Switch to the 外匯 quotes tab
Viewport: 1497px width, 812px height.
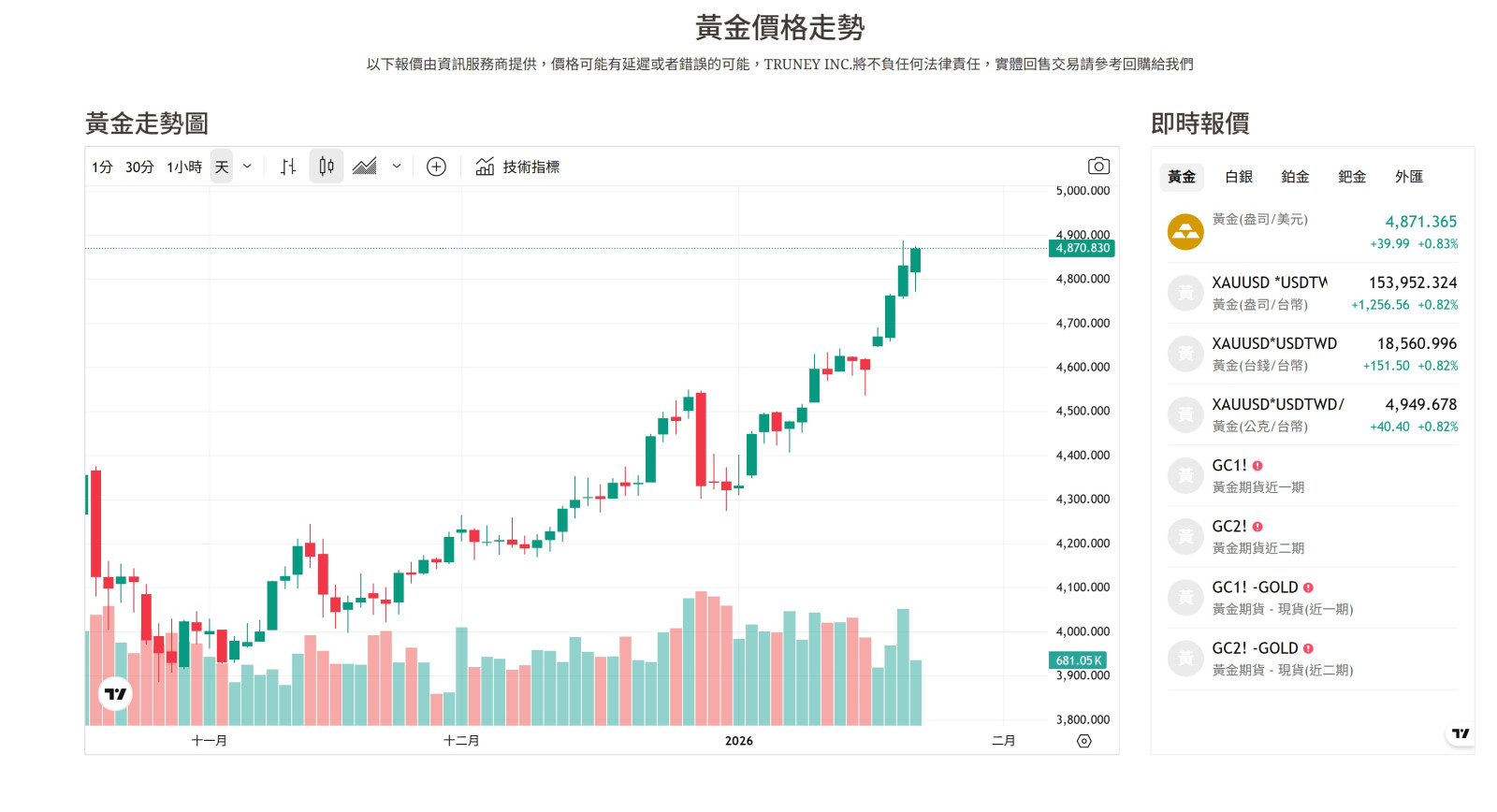tap(1409, 176)
